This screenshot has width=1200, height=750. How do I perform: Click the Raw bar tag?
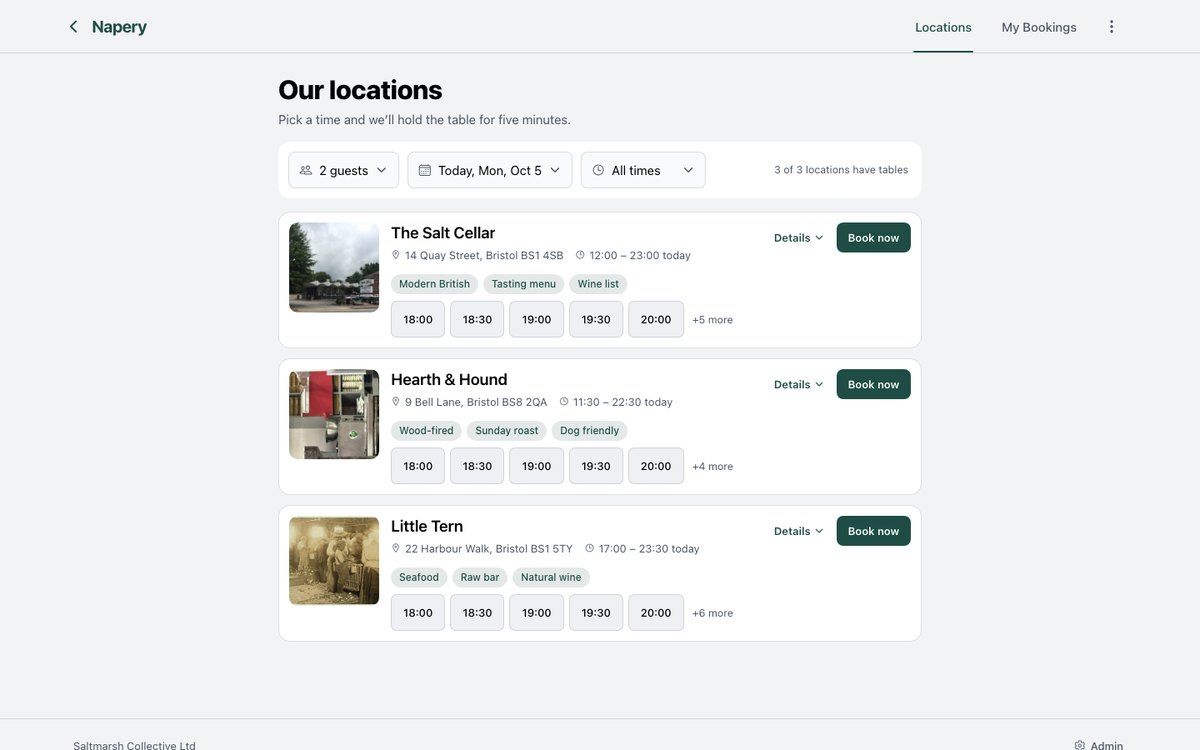[x=480, y=577]
